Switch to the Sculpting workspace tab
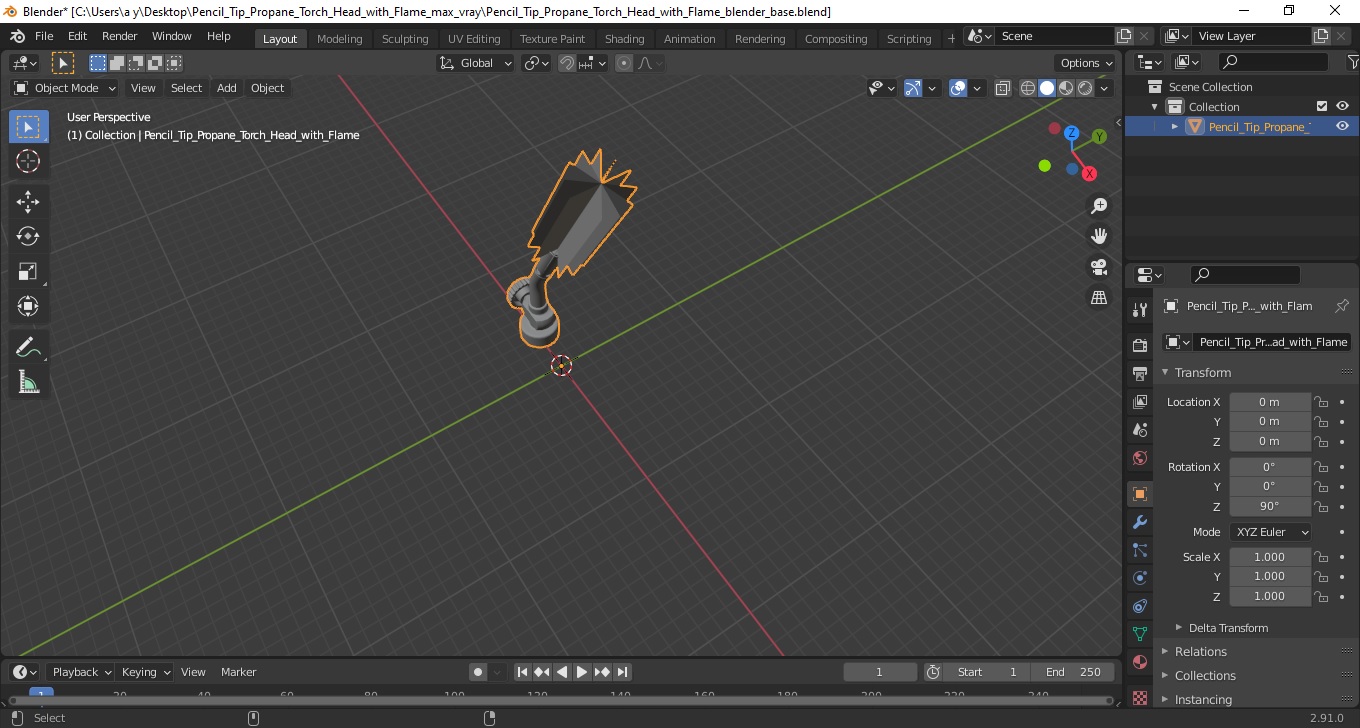The height and width of the screenshot is (728, 1360). [405, 39]
